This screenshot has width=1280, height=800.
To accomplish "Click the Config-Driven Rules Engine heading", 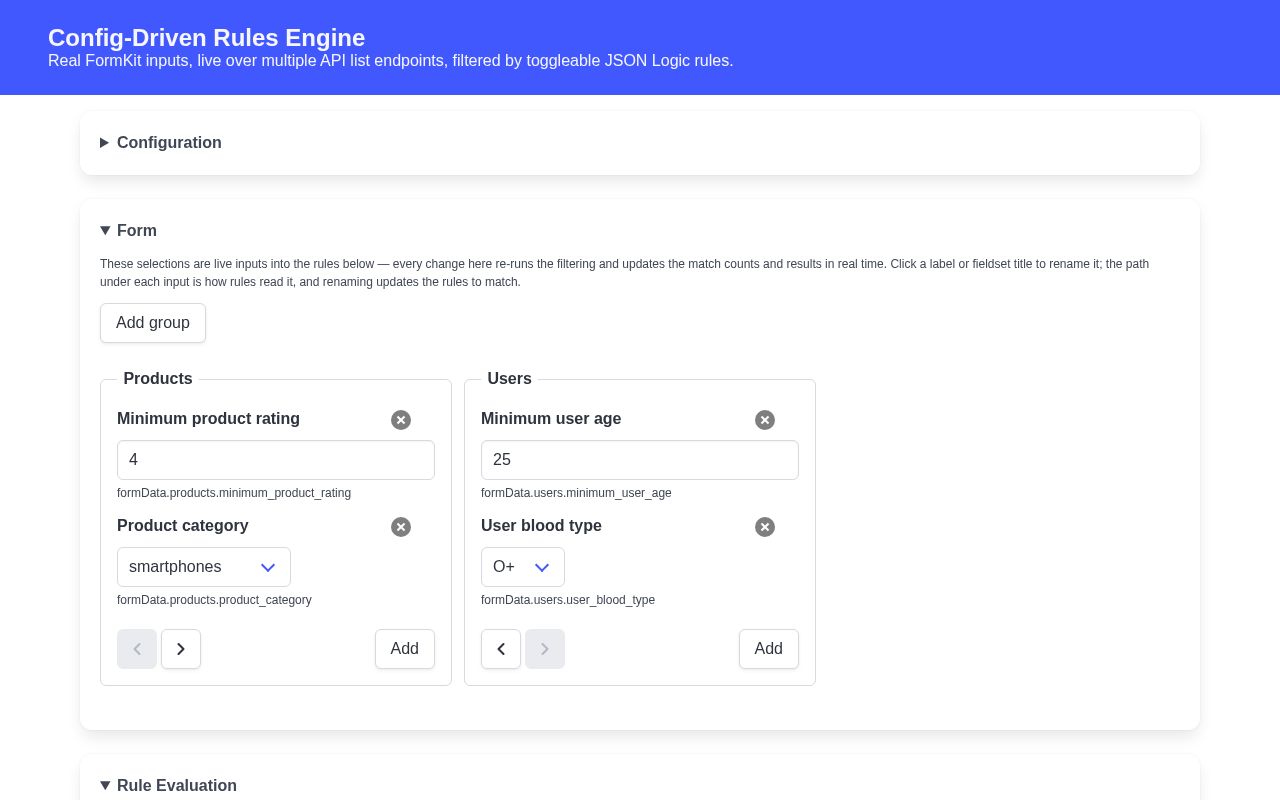I will point(207,38).
